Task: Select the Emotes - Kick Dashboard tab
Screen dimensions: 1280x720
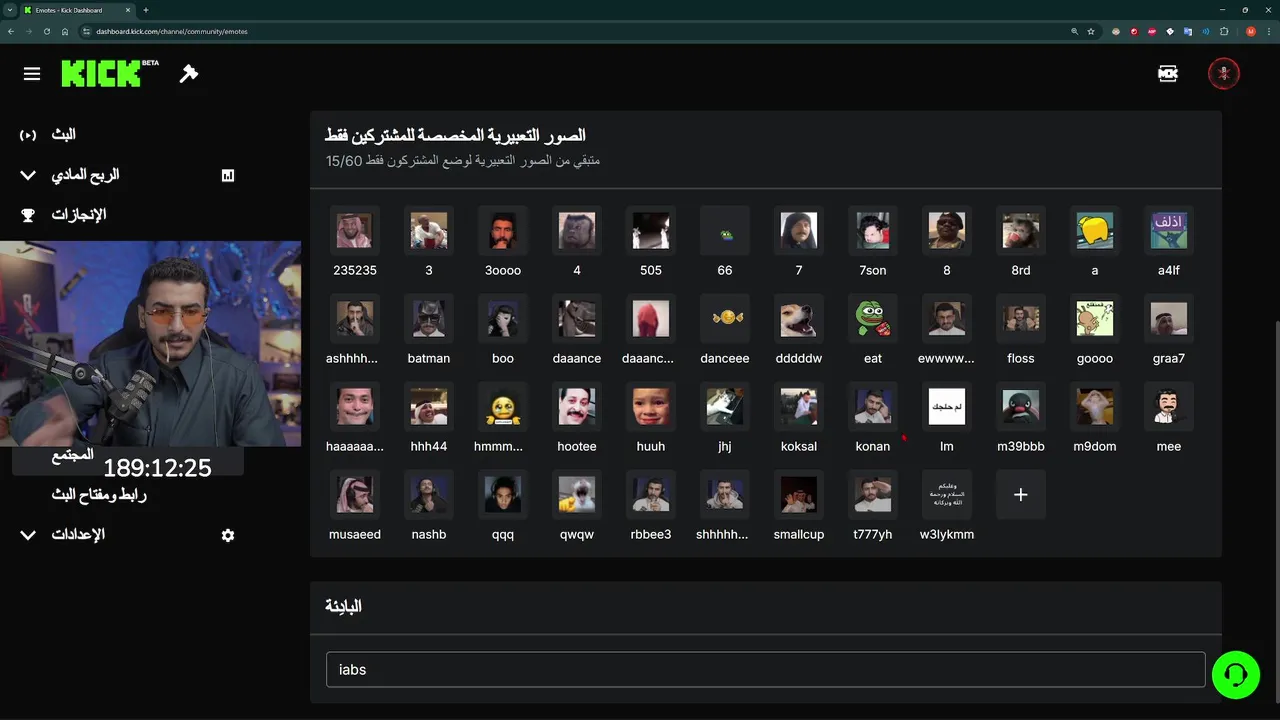Action: point(78,10)
